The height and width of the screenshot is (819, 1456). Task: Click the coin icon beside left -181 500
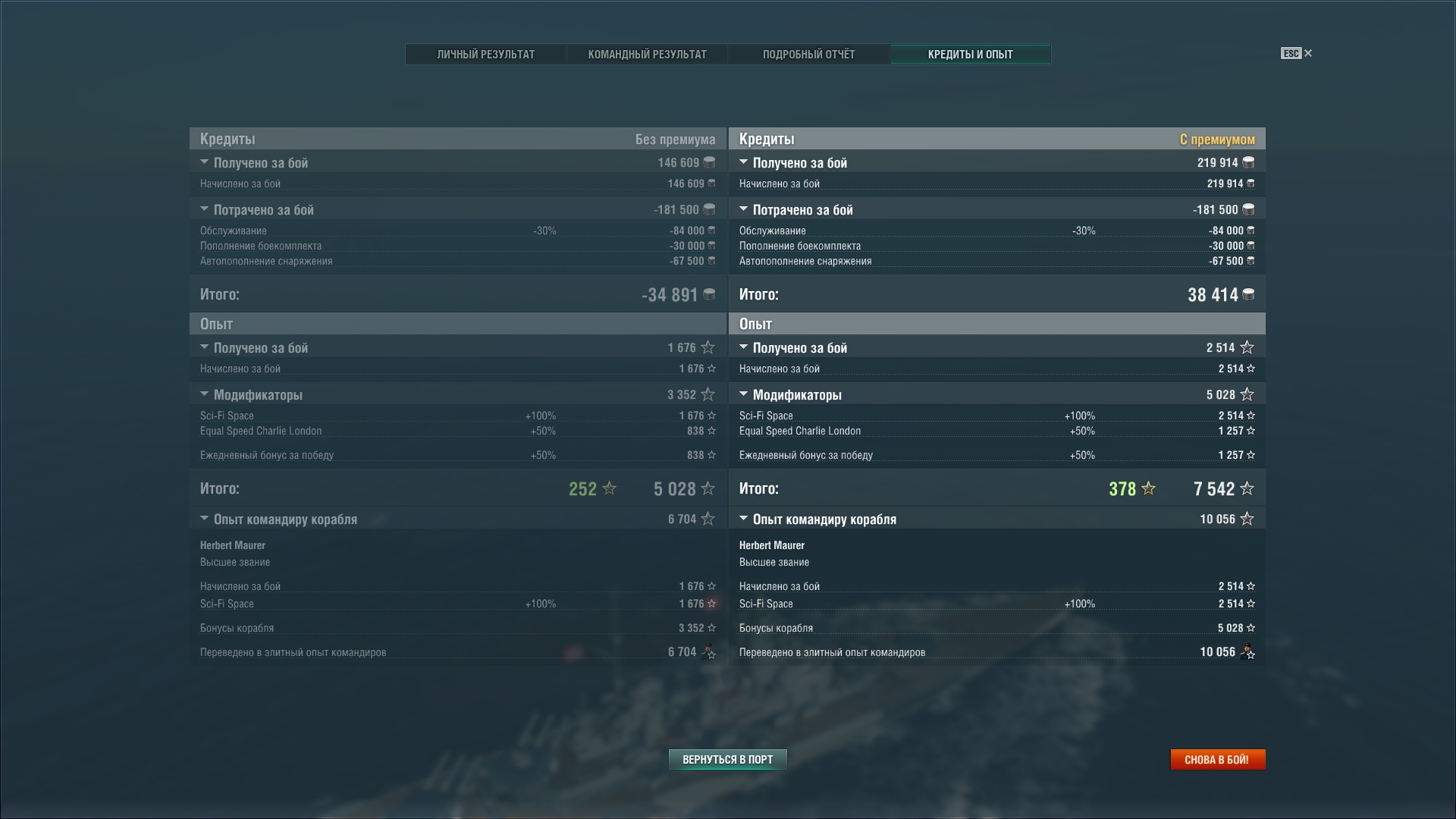point(709,209)
